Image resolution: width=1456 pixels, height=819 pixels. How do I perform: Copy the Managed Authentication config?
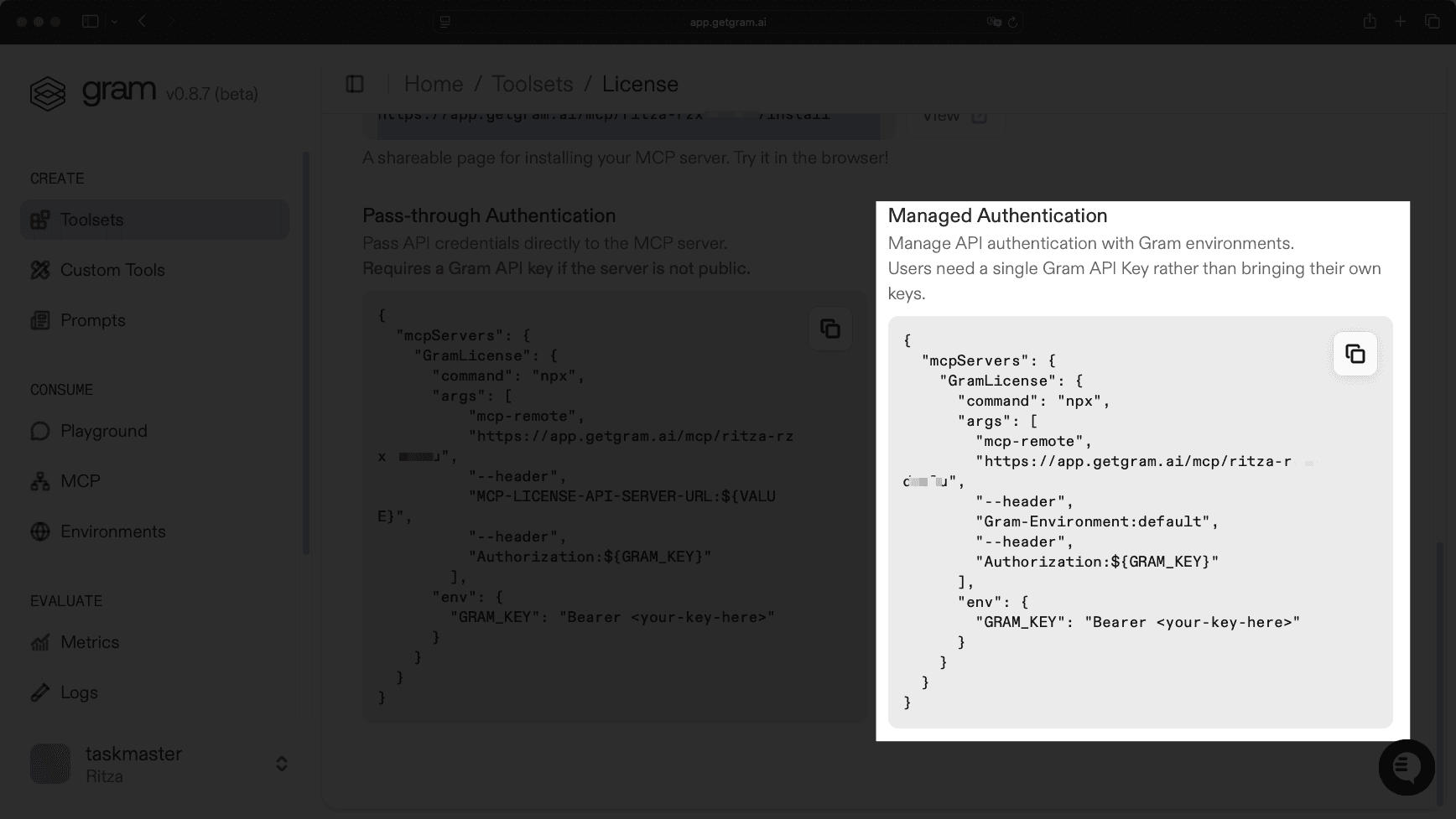tap(1355, 354)
